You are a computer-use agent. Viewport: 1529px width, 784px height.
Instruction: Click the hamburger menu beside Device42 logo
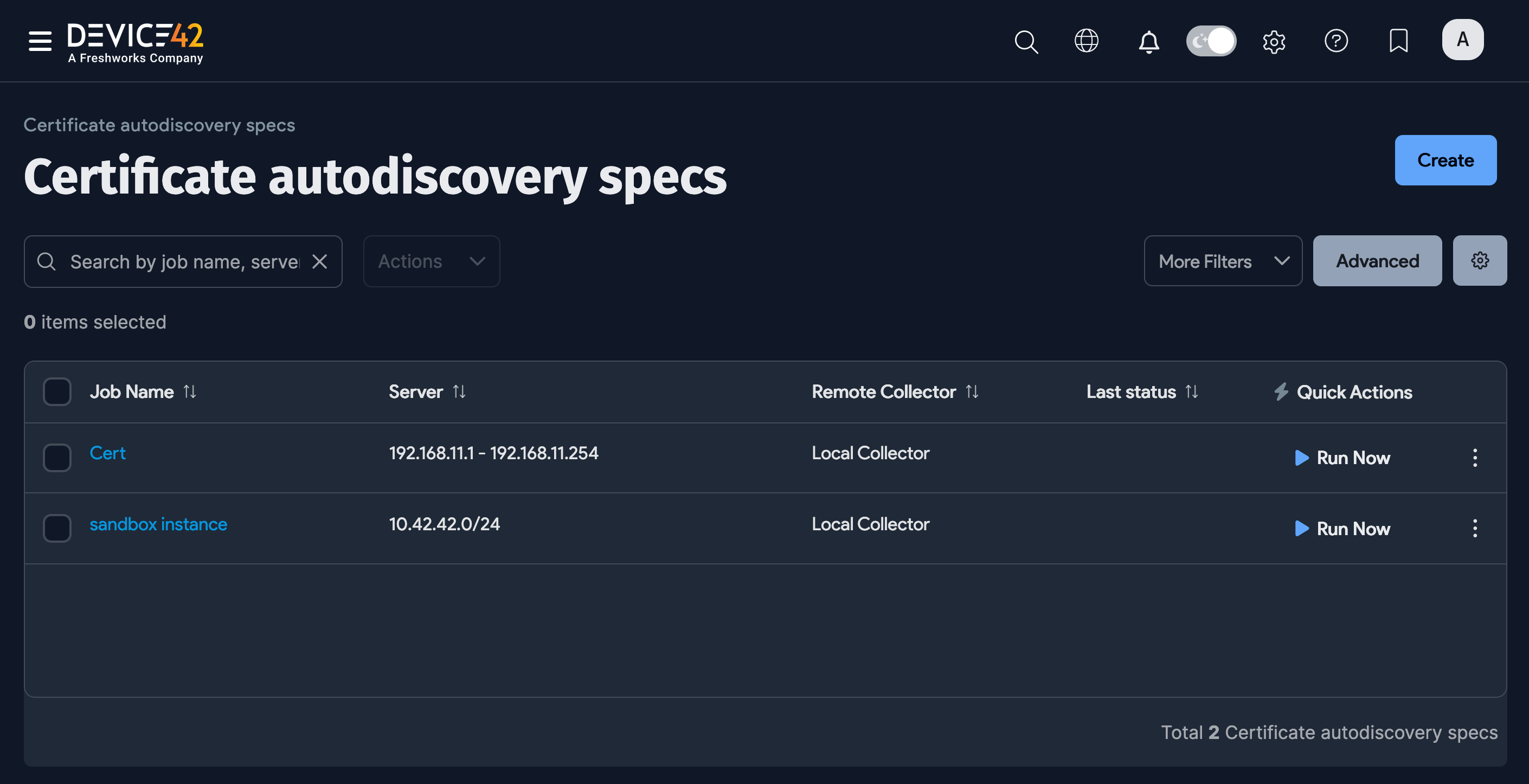[x=40, y=41]
